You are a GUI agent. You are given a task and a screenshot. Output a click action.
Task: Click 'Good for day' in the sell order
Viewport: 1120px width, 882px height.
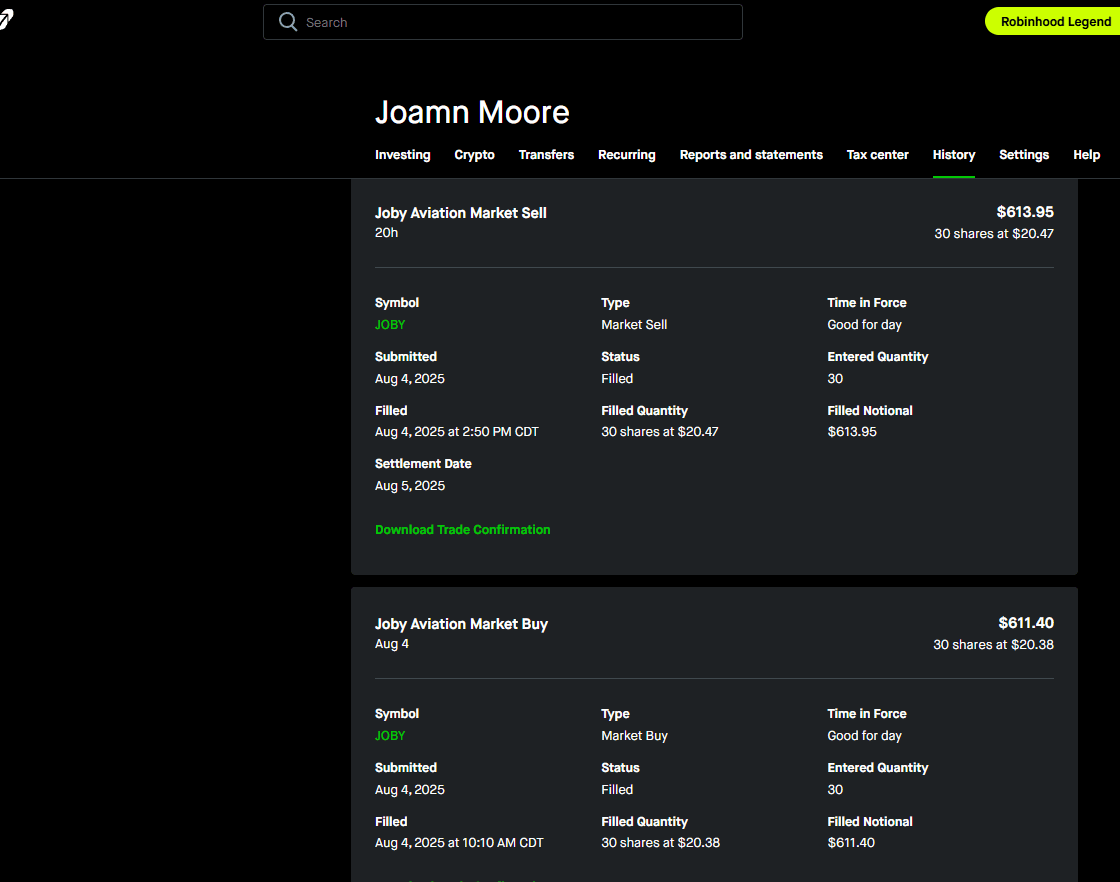(864, 325)
